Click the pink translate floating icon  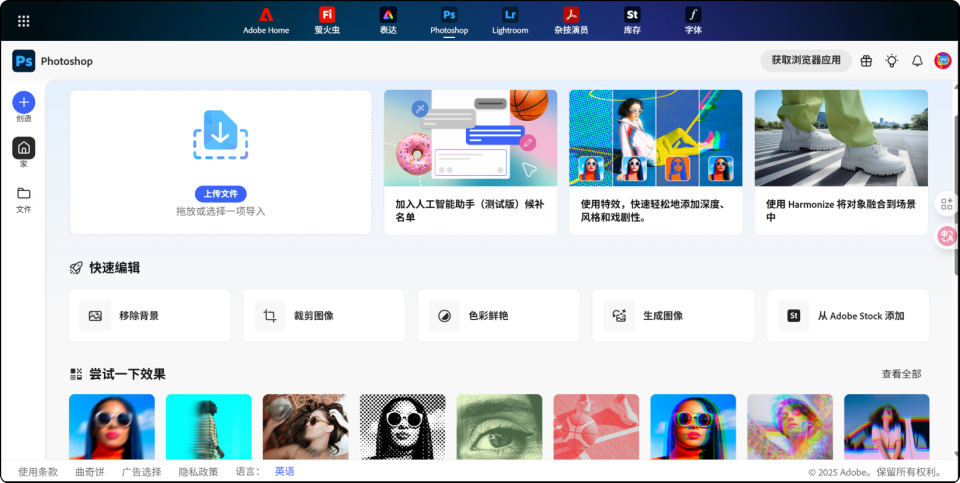click(x=947, y=236)
